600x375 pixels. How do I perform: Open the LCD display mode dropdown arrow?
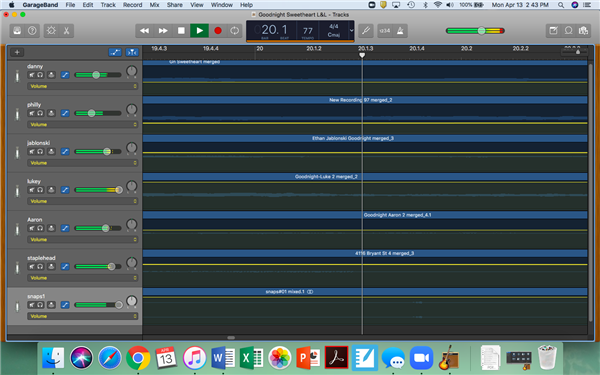pyautogui.click(x=351, y=31)
